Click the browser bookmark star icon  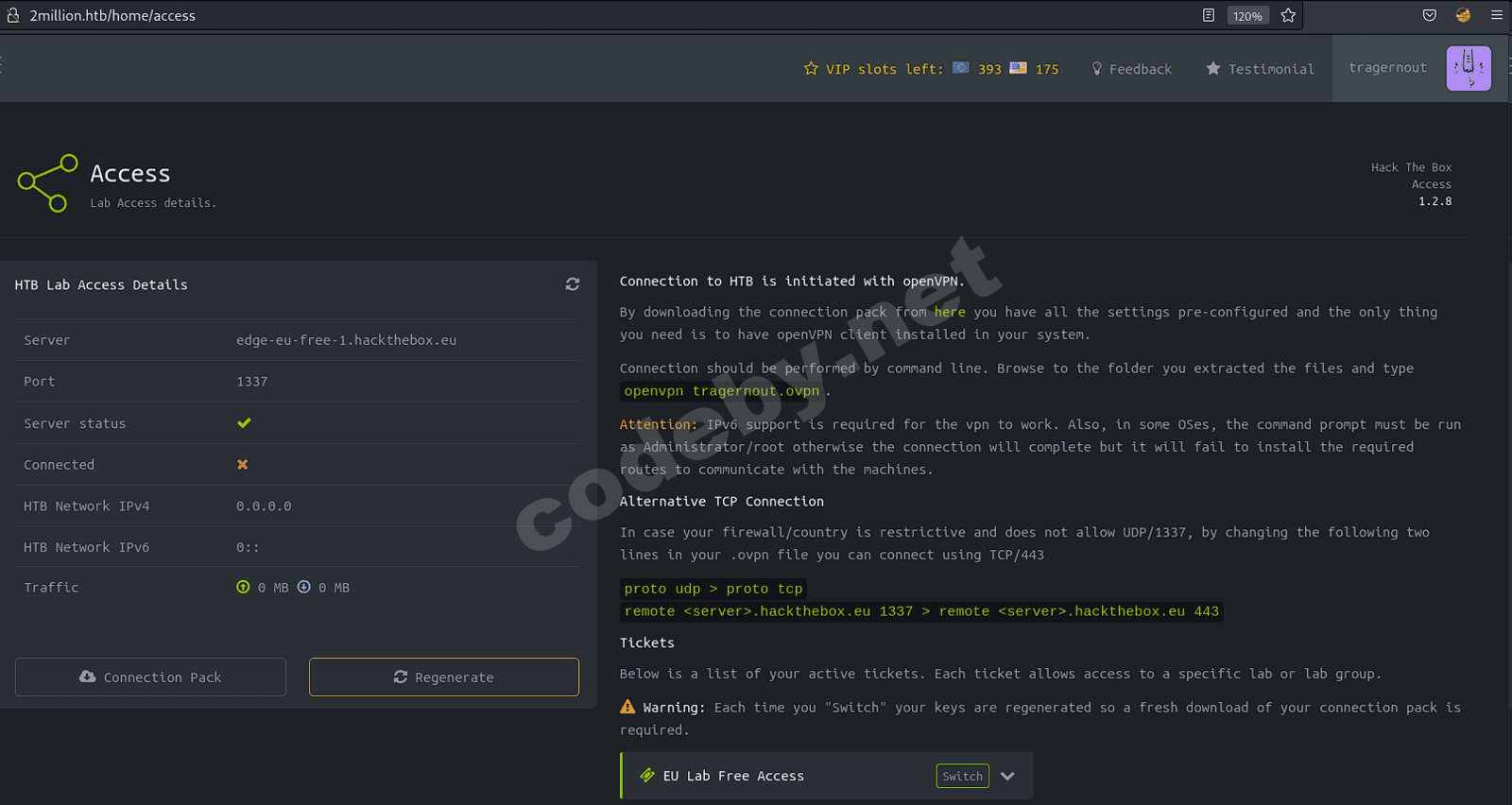coord(1288,15)
